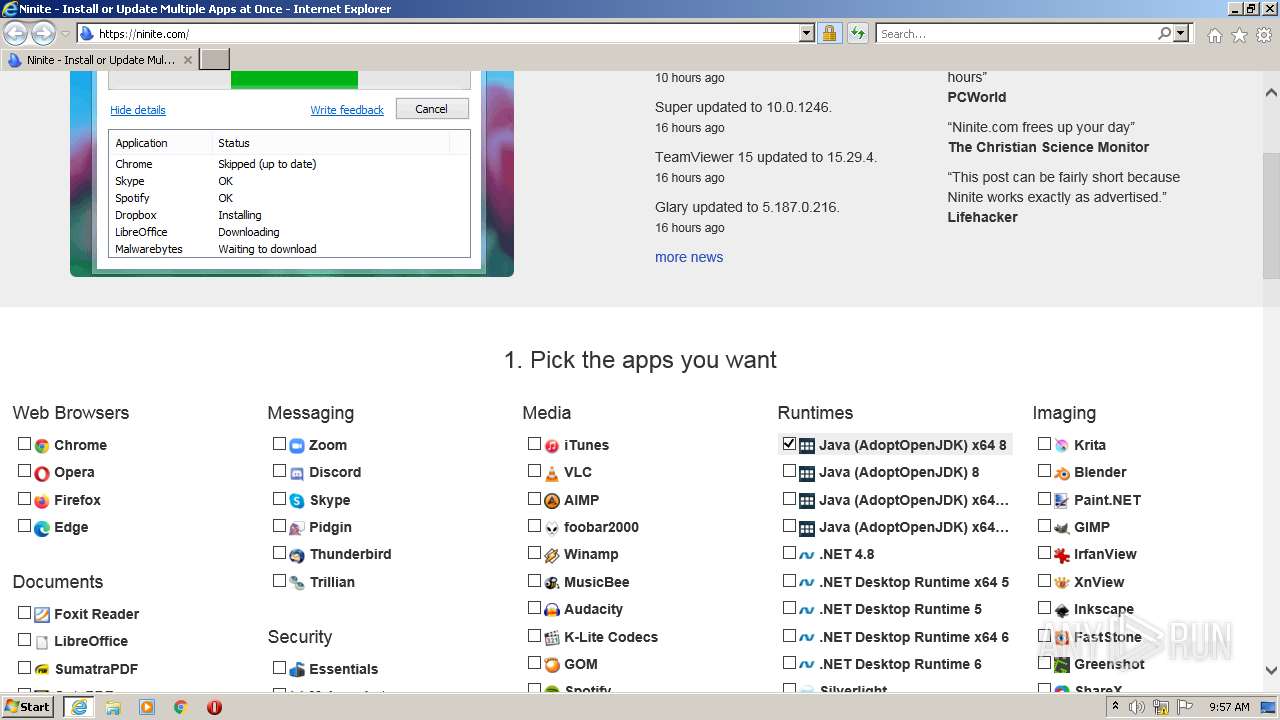Open the taskbar file explorer icon
The width and height of the screenshot is (1280, 720).
pos(113,707)
